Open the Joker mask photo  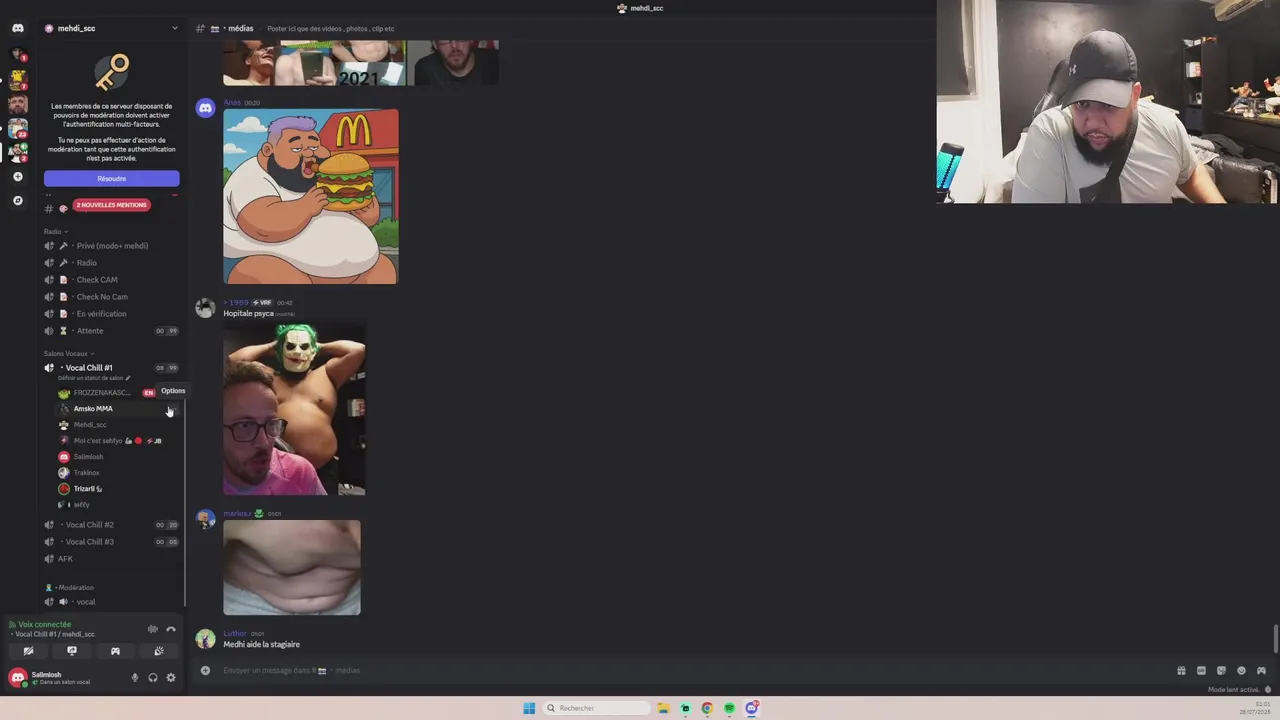294,408
